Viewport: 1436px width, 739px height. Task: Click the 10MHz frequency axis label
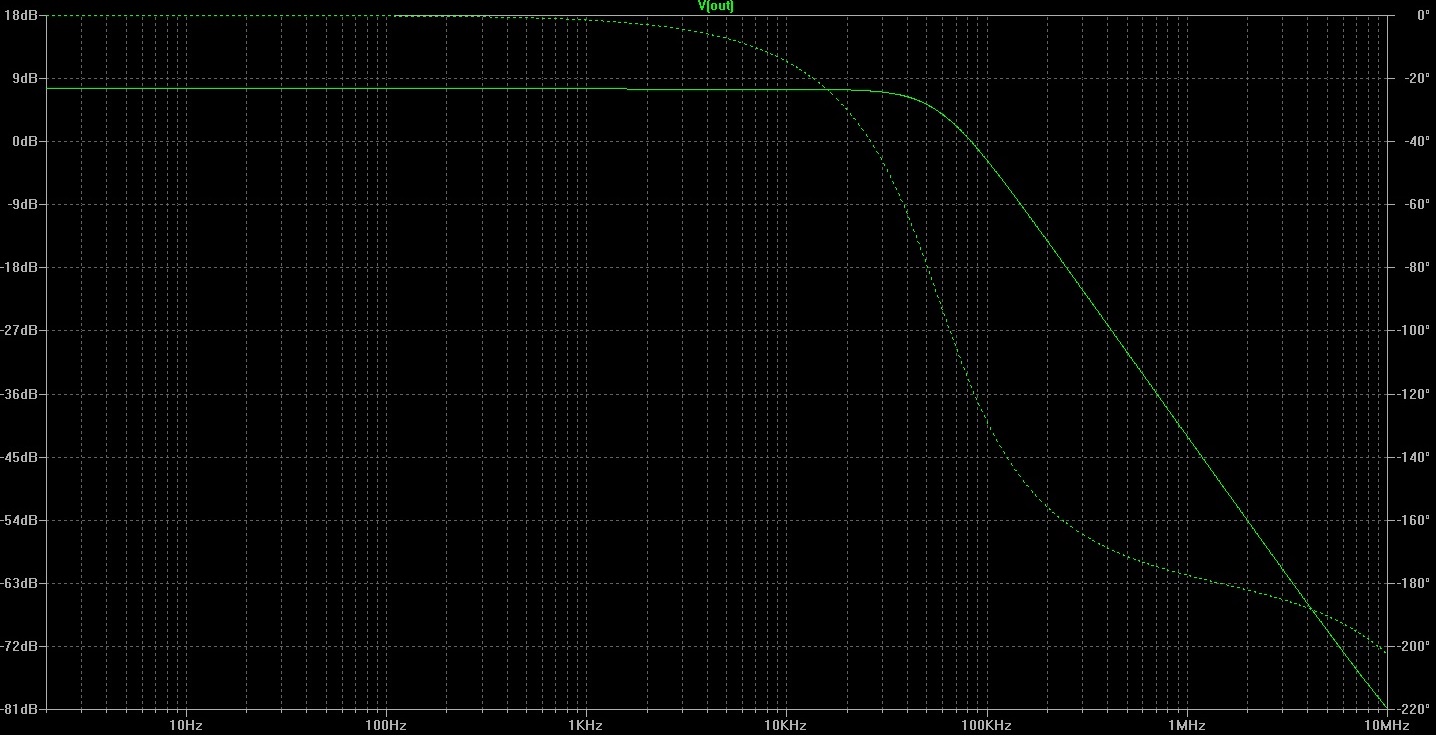[1387, 725]
